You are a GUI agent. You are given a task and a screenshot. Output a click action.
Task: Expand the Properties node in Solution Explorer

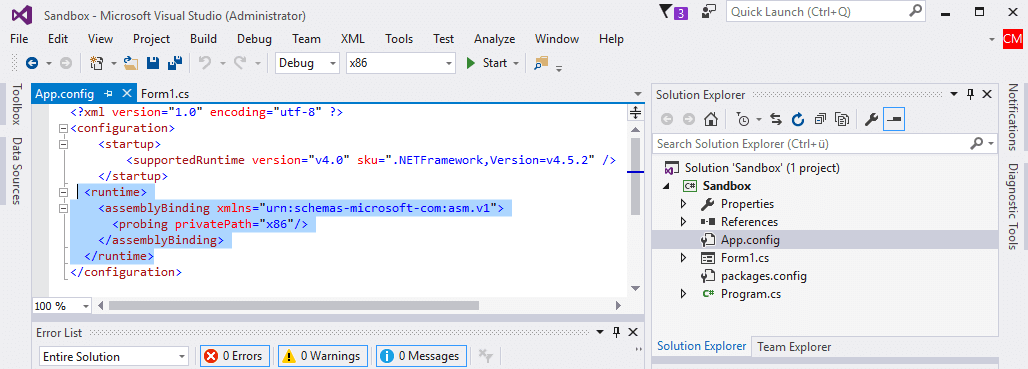tap(683, 204)
